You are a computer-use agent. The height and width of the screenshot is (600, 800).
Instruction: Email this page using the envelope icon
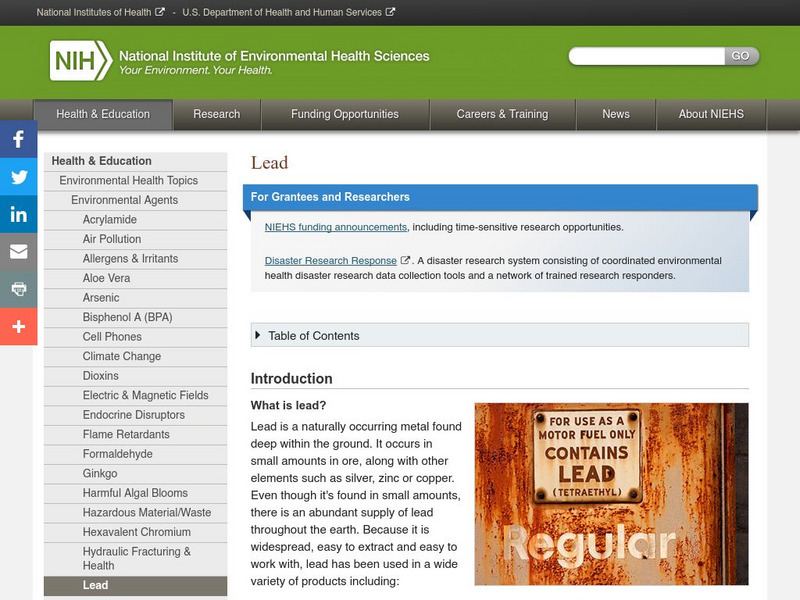tap(18, 253)
